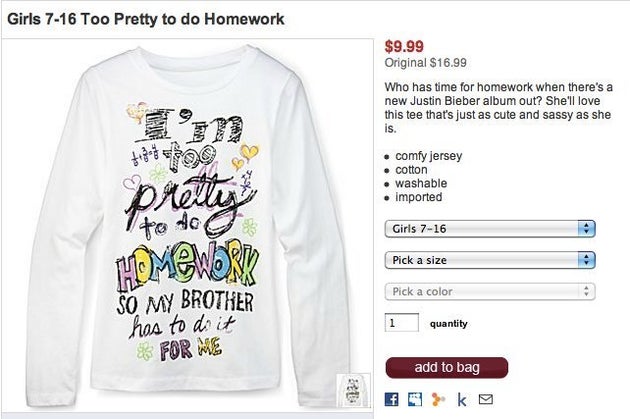630x419 pixels.
Task: Click the 'imported' feature bullet
Action: pos(419,197)
